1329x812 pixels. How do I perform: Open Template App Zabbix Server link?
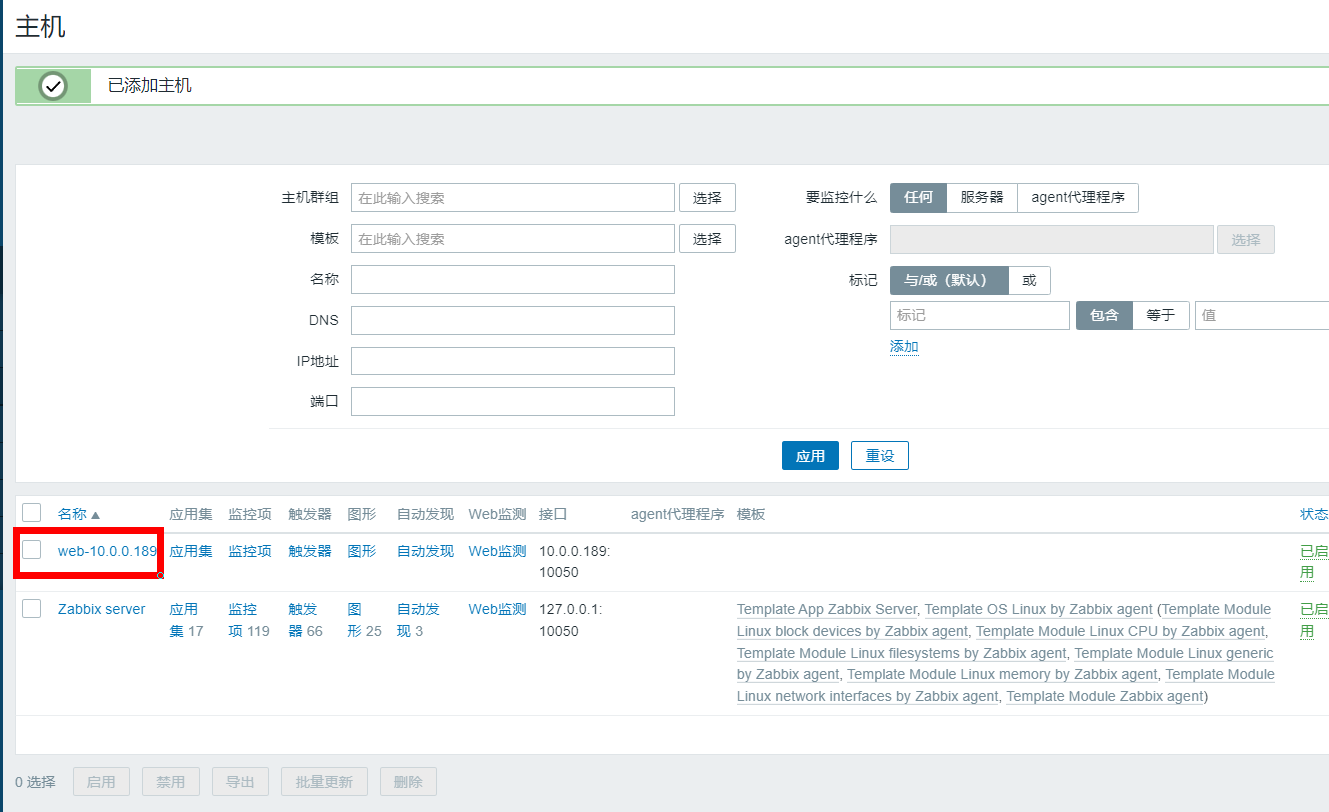pyautogui.click(x=827, y=609)
